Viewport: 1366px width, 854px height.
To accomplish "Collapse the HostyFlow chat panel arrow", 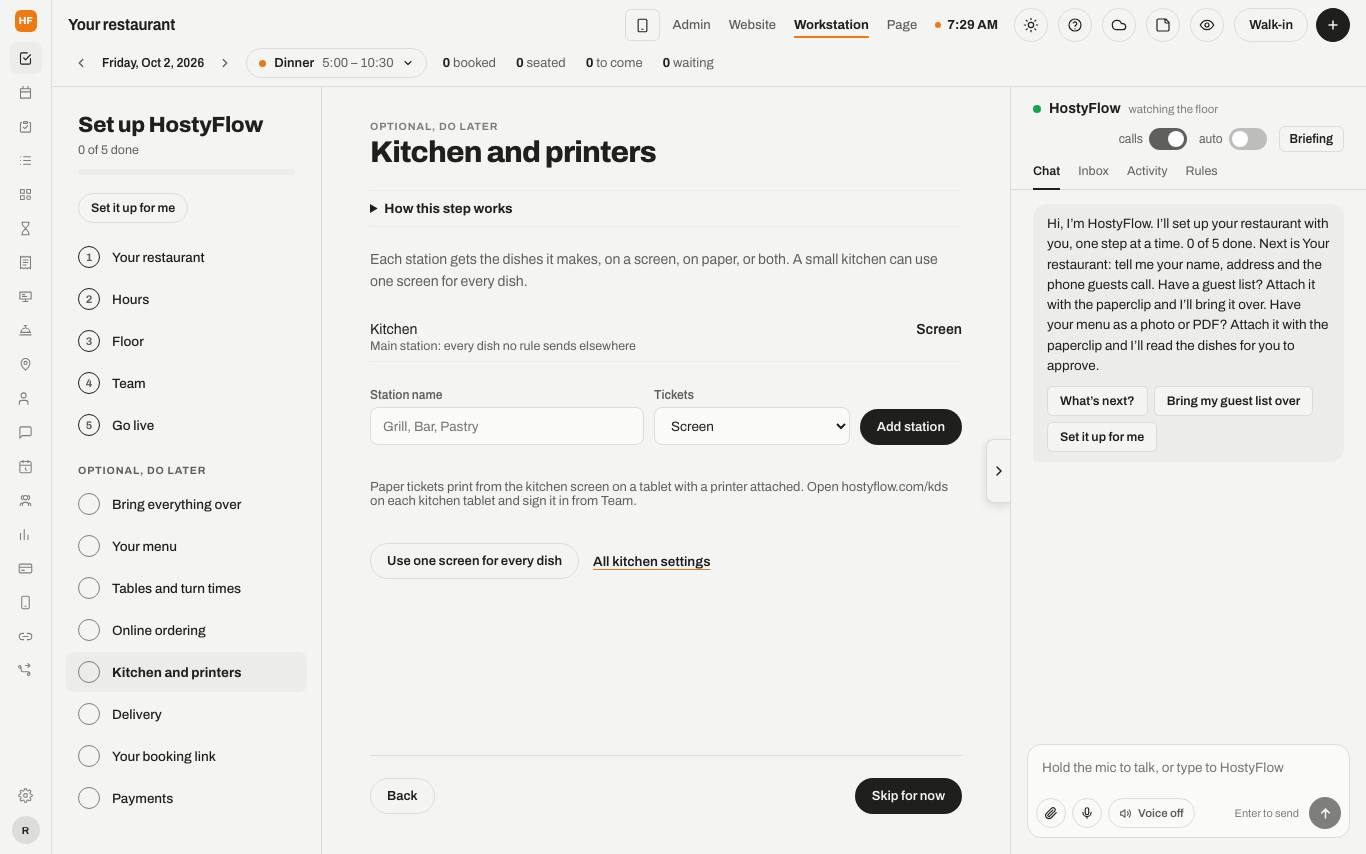I will (x=998, y=471).
